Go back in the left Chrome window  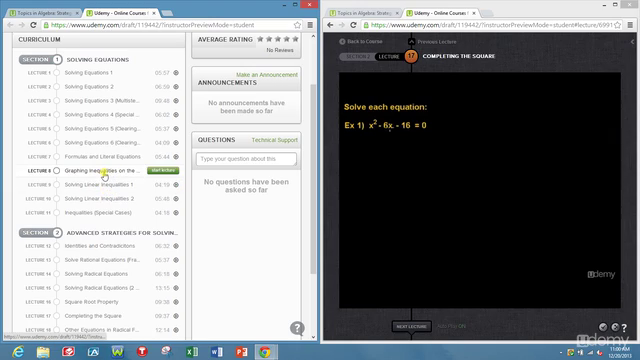[10, 25]
